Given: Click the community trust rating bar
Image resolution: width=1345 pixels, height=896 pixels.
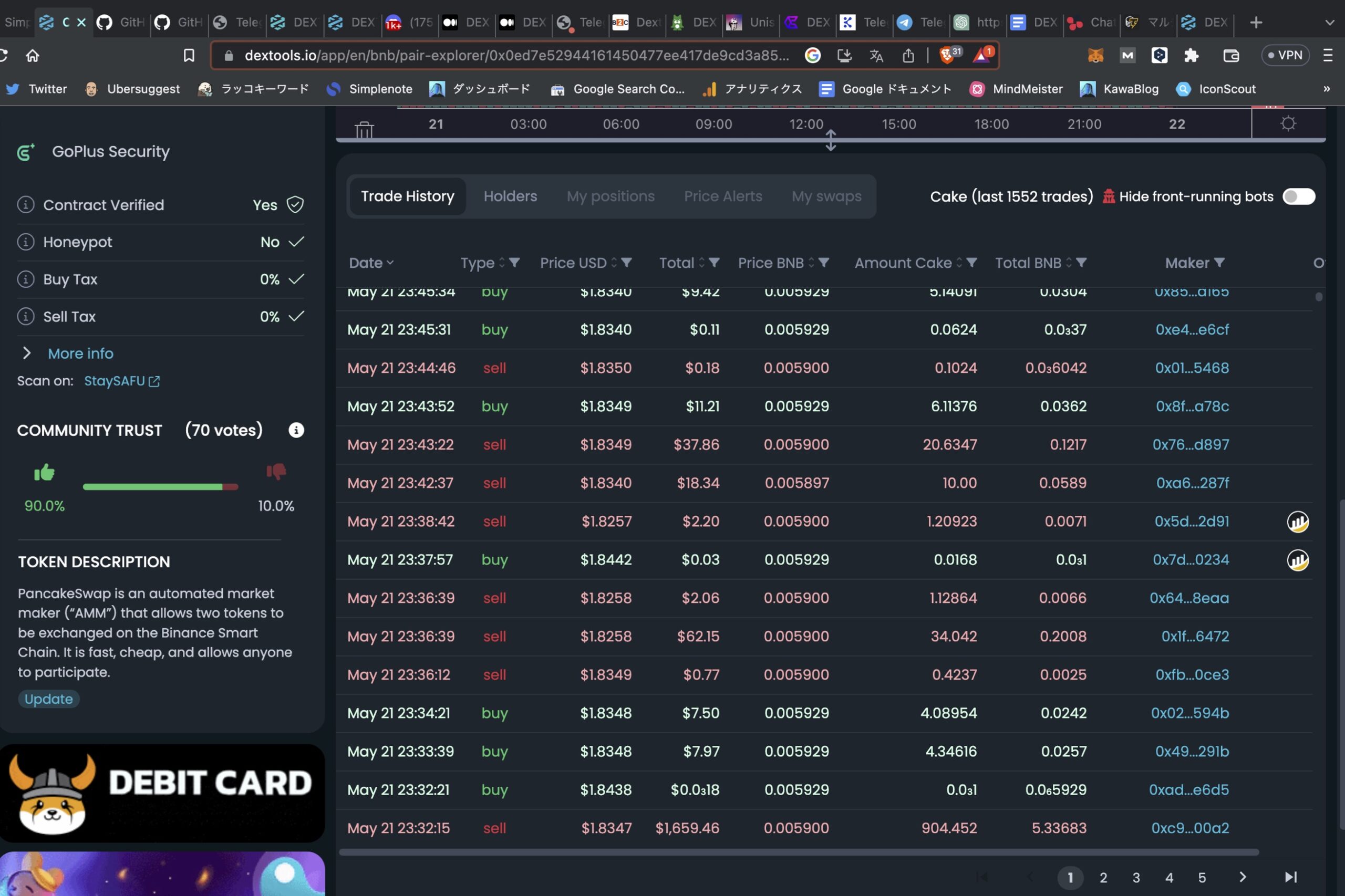Looking at the screenshot, I should tap(160, 487).
